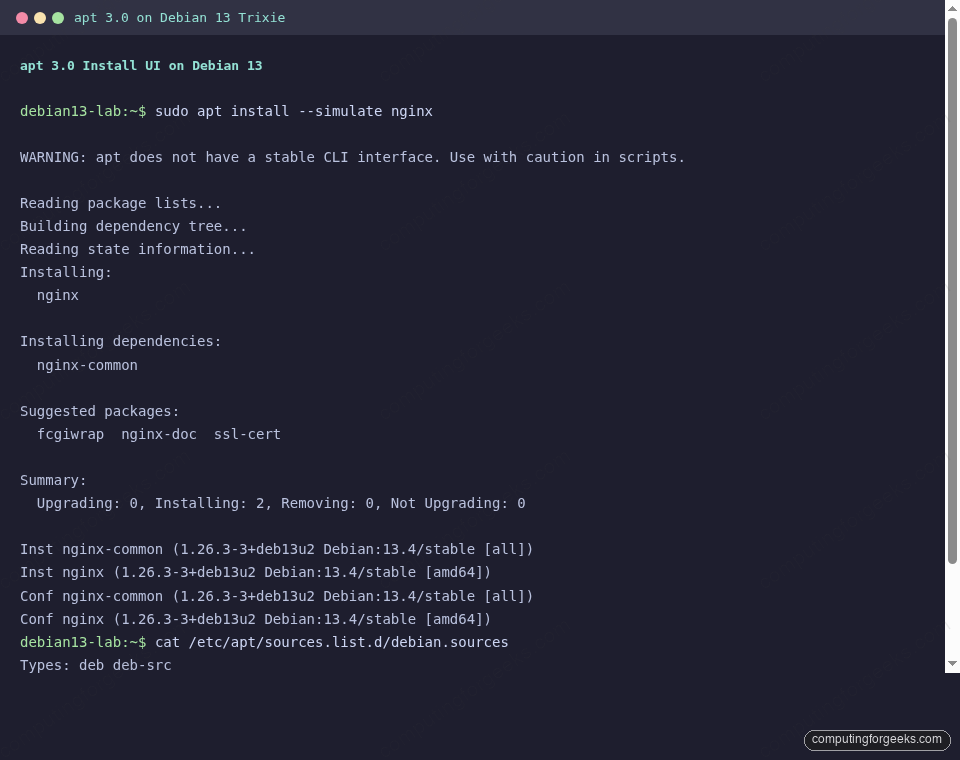
Task: Click the fcgiwrap suggested package text
Action: 70,434
